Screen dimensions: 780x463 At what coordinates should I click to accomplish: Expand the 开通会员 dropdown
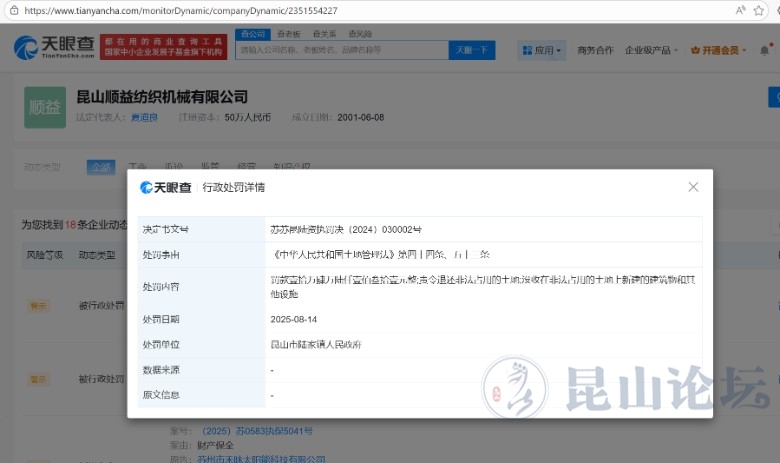(716, 50)
